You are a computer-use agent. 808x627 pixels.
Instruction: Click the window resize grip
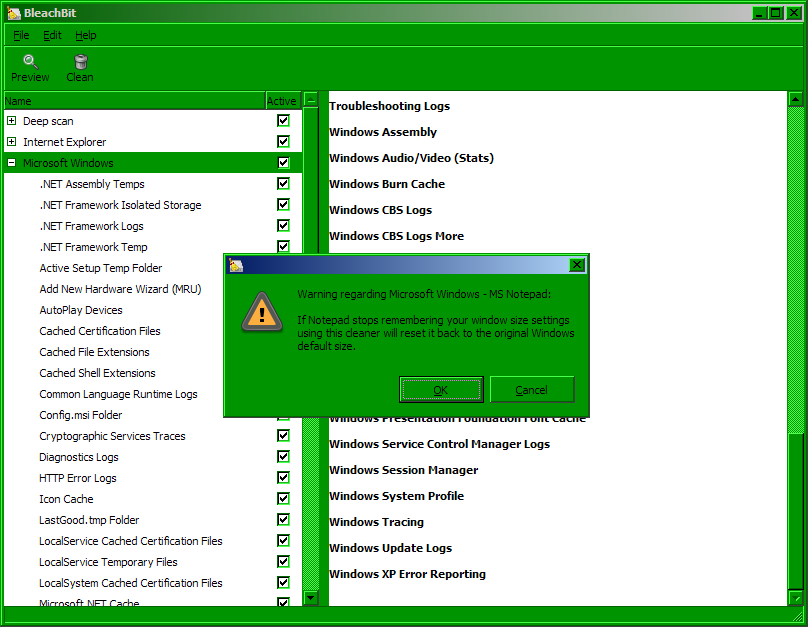coord(798,616)
